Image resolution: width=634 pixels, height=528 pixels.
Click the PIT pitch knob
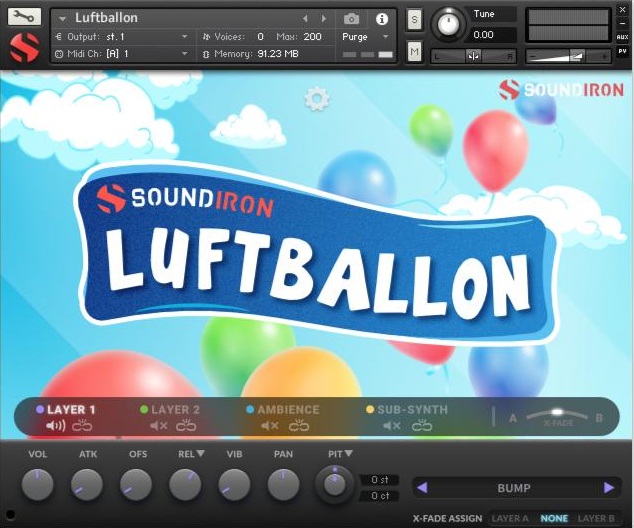tap(335, 484)
